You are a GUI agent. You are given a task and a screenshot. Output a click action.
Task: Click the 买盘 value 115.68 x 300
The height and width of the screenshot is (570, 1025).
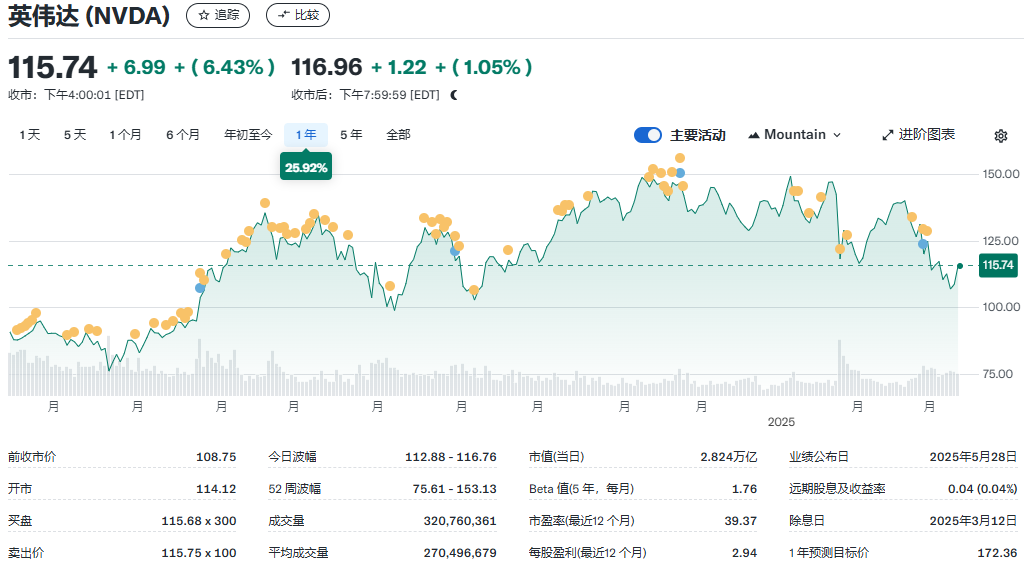[199, 521]
